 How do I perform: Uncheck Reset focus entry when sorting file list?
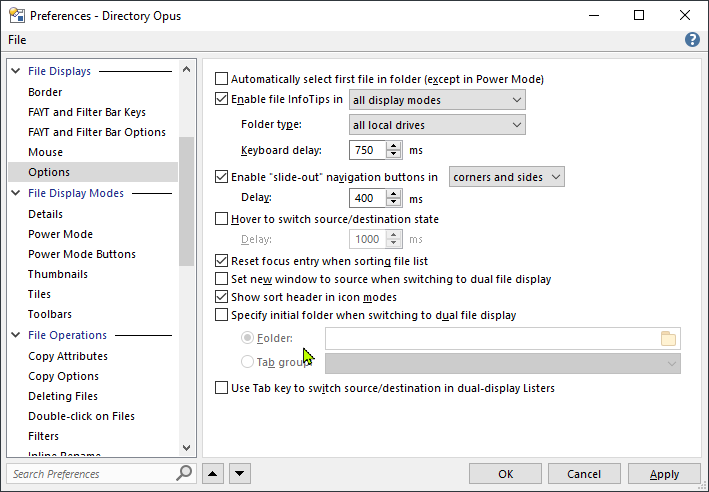221,261
